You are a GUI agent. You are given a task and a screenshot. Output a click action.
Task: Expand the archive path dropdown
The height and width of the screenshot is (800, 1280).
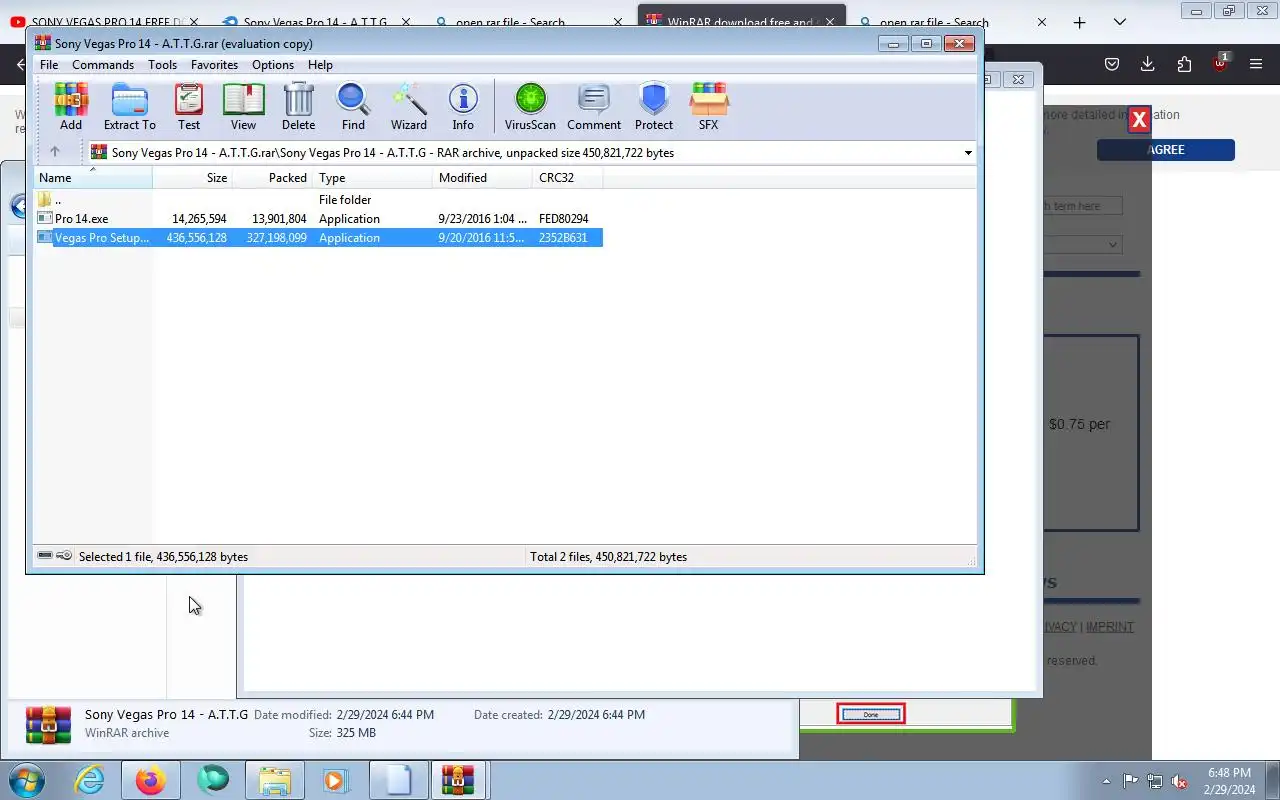click(968, 153)
